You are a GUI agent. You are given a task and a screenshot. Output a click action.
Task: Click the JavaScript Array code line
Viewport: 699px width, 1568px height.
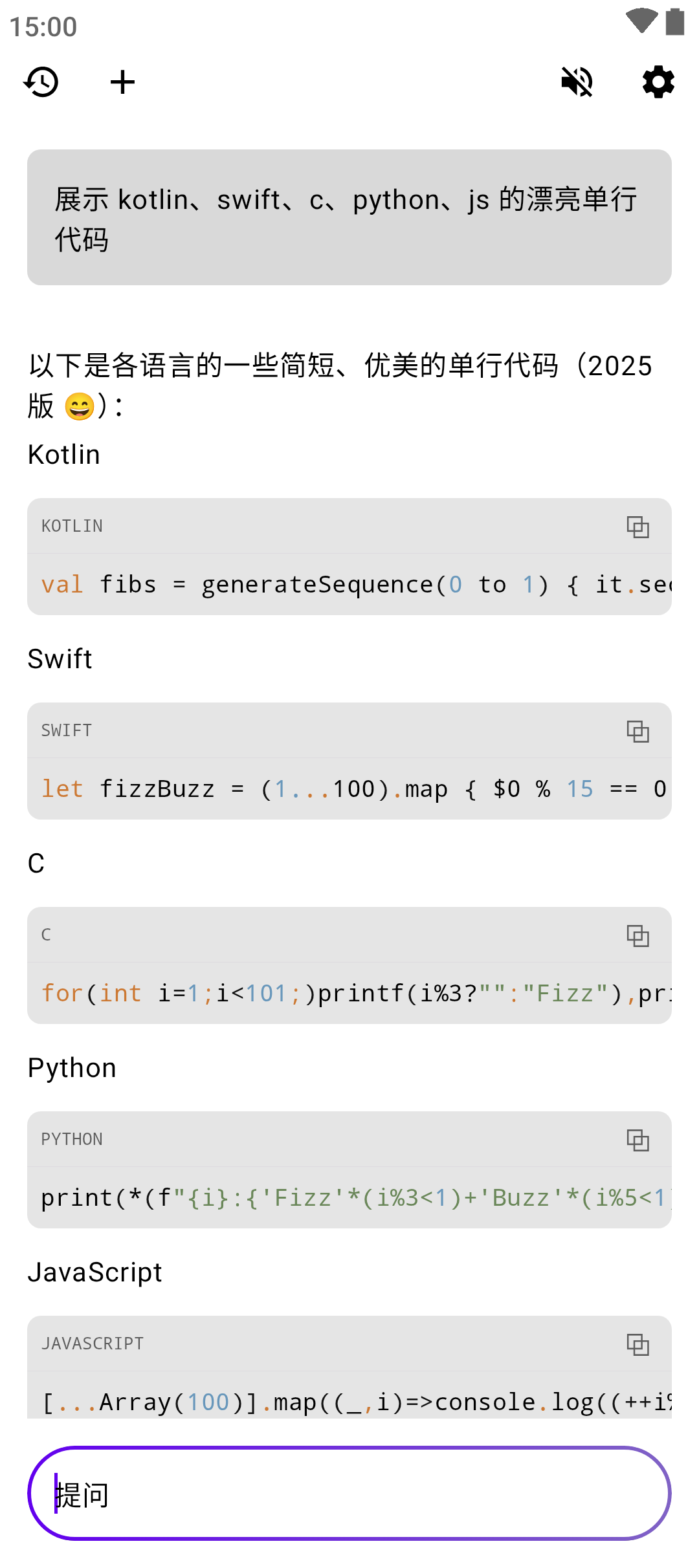coord(349,1401)
